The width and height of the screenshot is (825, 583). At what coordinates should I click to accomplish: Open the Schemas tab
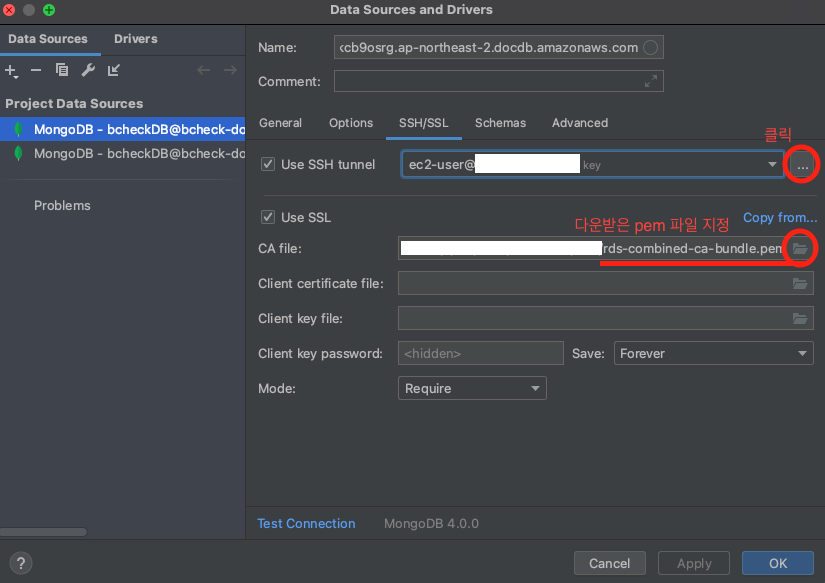pyautogui.click(x=500, y=123)
